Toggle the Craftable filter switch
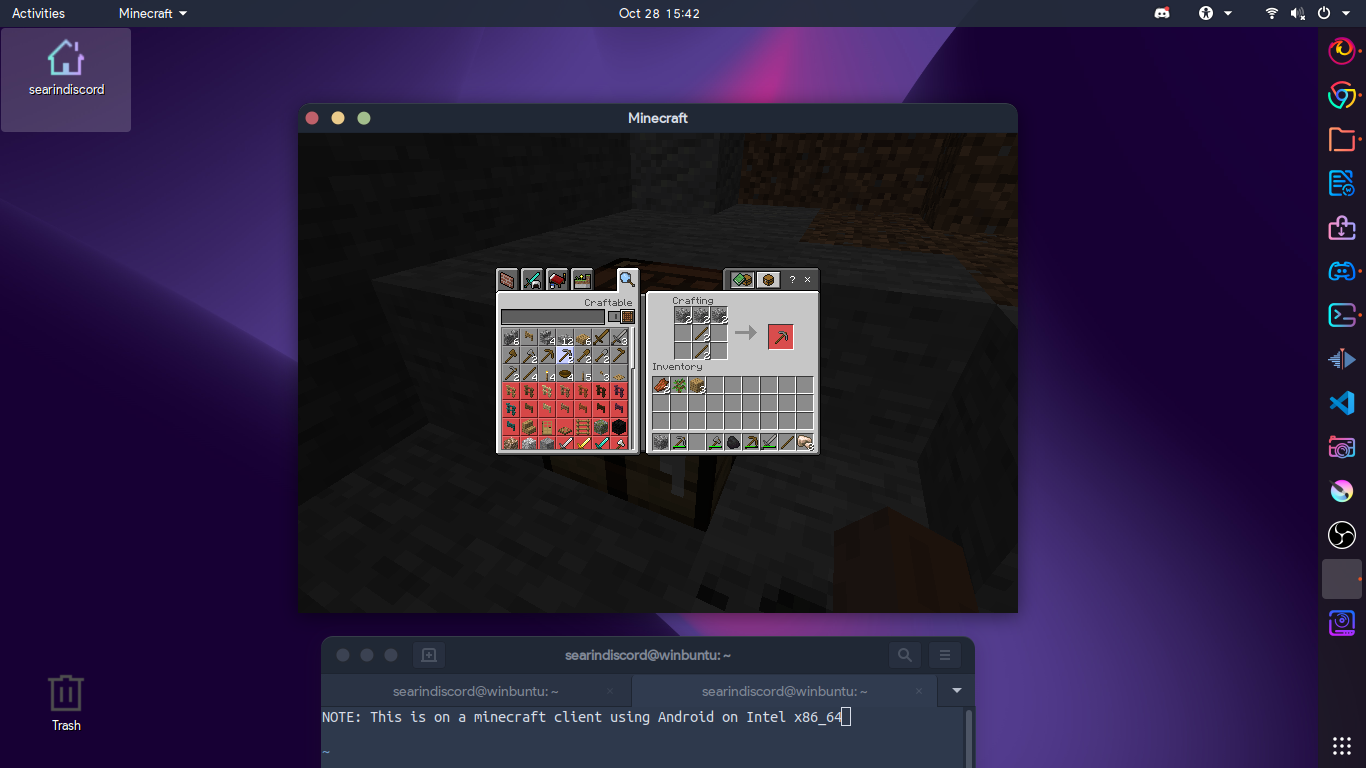 (621, 317)
